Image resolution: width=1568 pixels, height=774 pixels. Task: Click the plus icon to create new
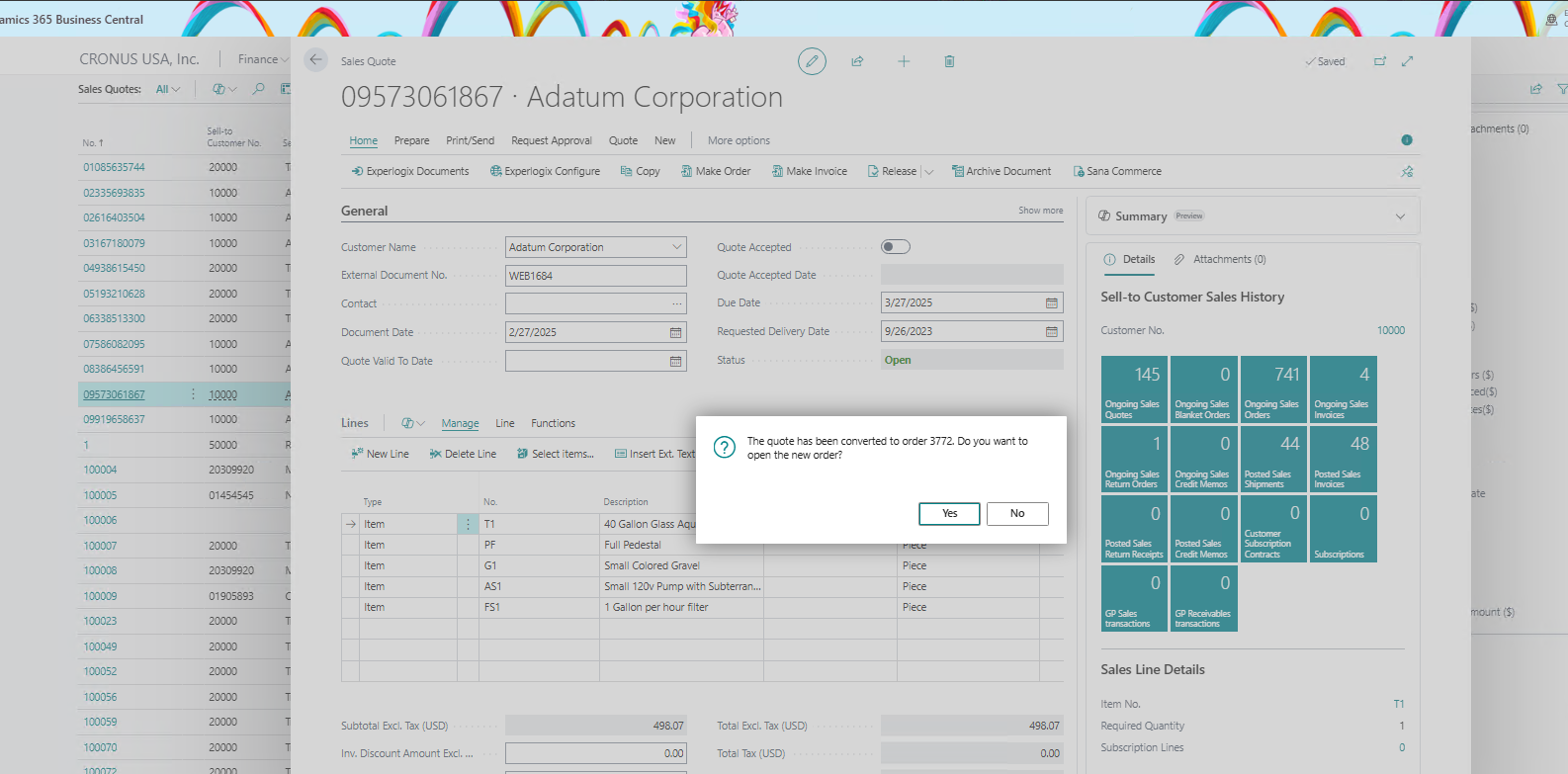[904, 61]
